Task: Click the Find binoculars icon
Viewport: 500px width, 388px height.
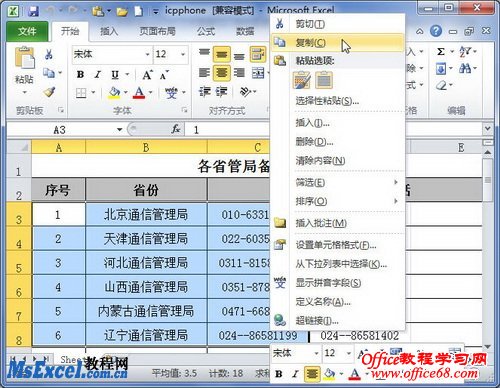Action: [465, 69]
